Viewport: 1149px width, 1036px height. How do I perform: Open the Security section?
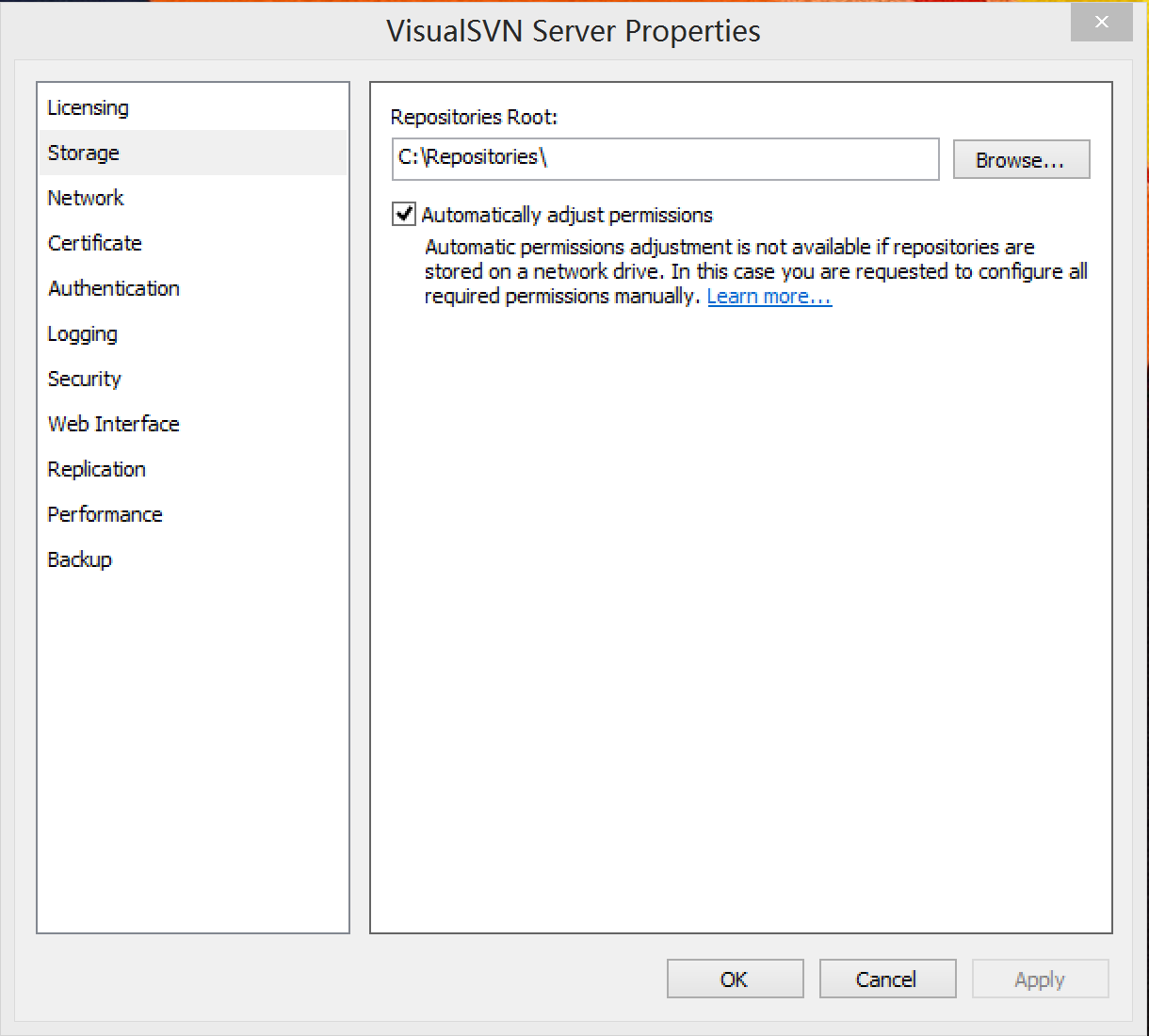(x=85, y=380)
